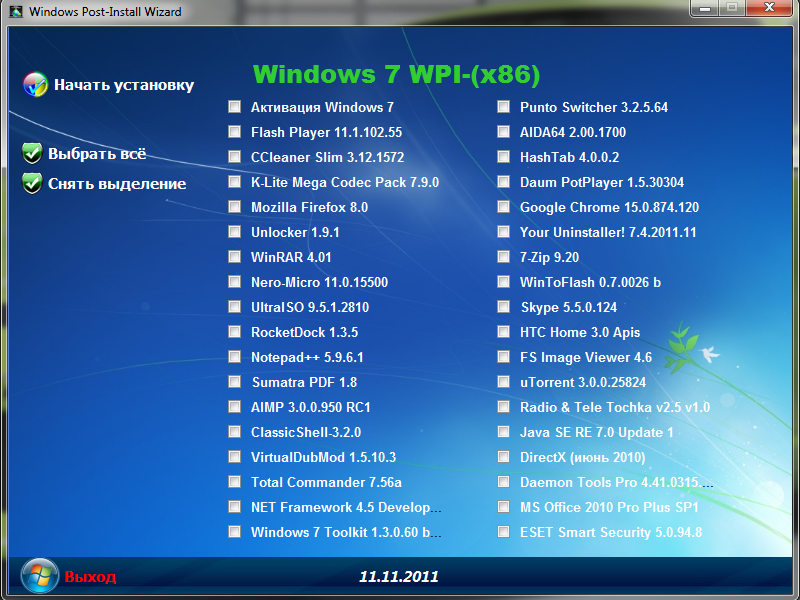800x600 pixels.
Task: Click the start installation globe icon
Action: (x=35, y=85)
